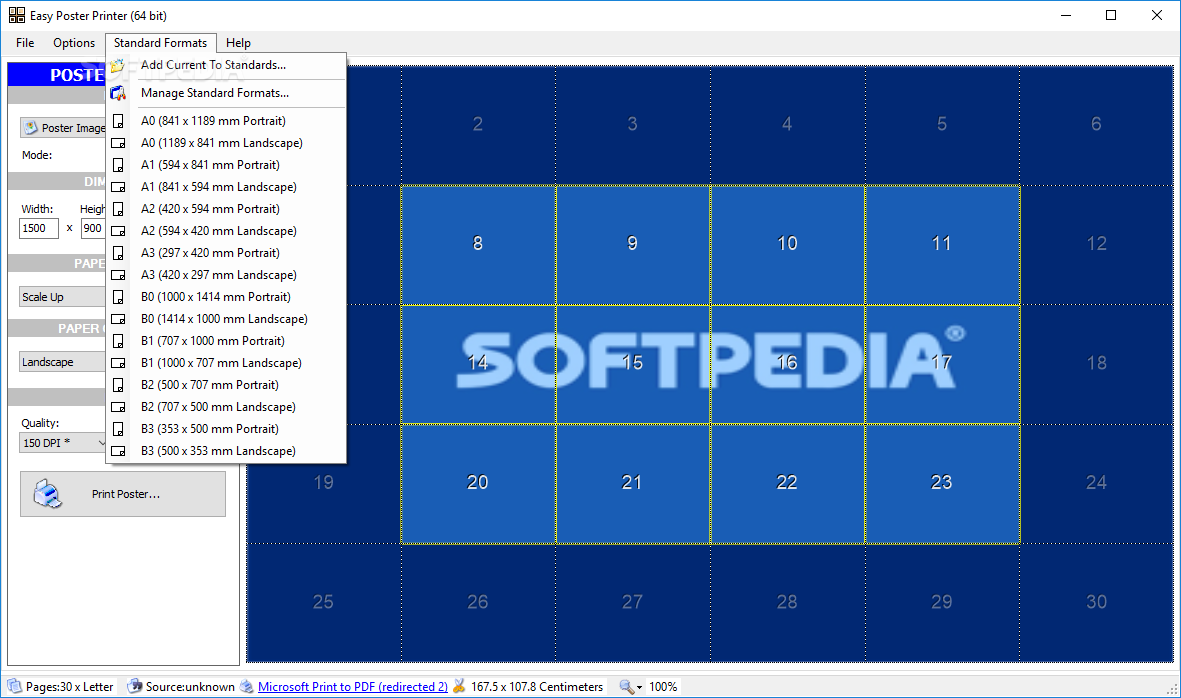Viewport: 1181px width, 698px height.
Task: Select A0 (841 x 1189 mm Portrait) format
Action: 226,120
